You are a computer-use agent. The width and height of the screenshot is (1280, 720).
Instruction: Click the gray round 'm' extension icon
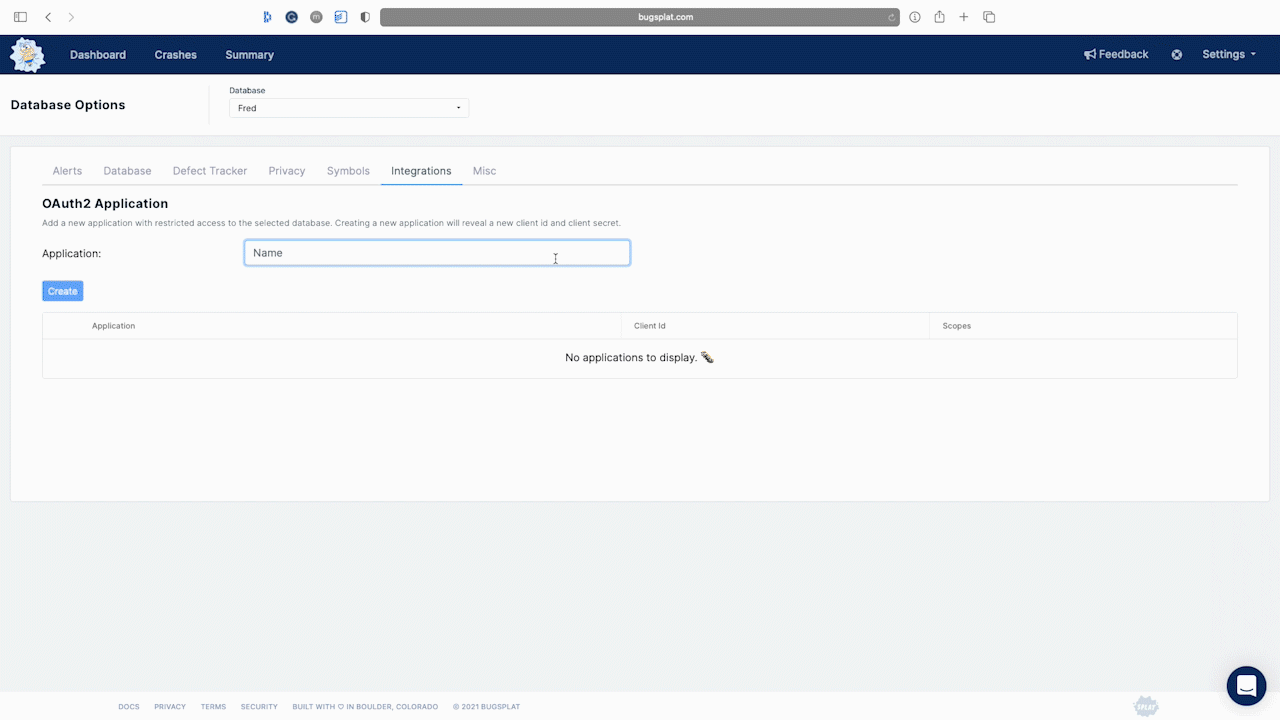click(x=316, y=17)
